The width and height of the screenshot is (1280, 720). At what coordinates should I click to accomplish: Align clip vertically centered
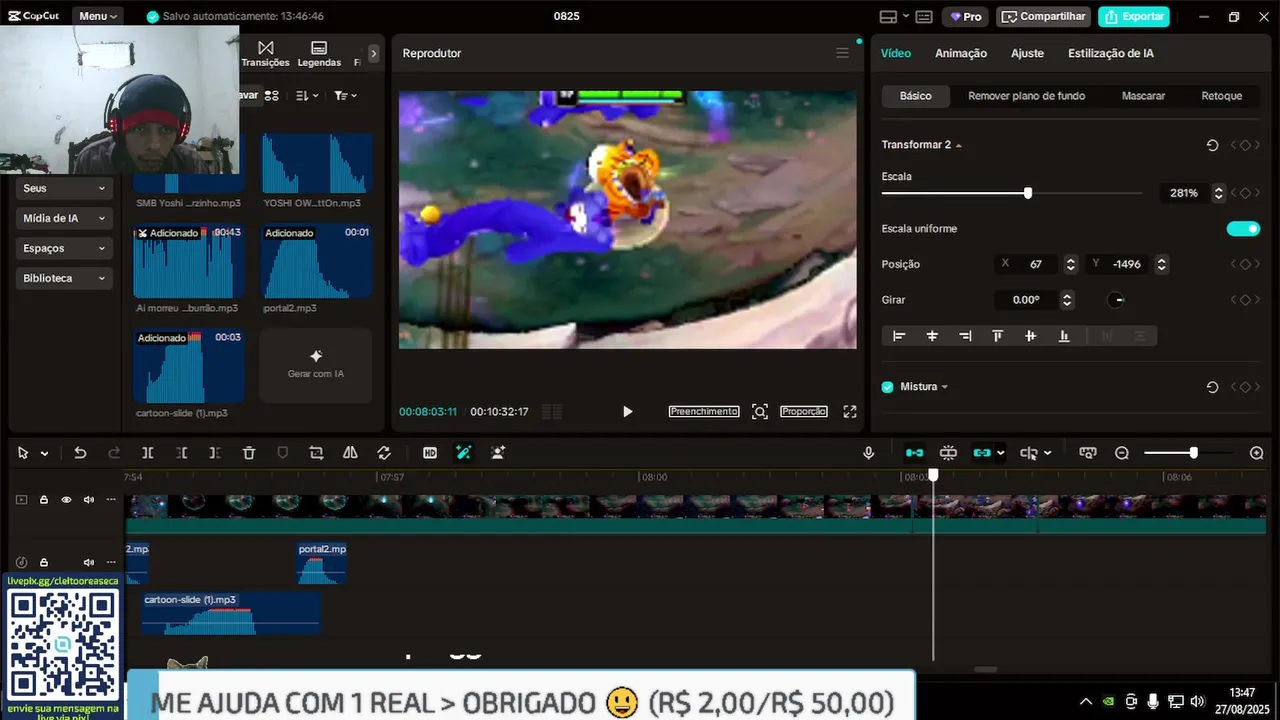coord(1031,336)
